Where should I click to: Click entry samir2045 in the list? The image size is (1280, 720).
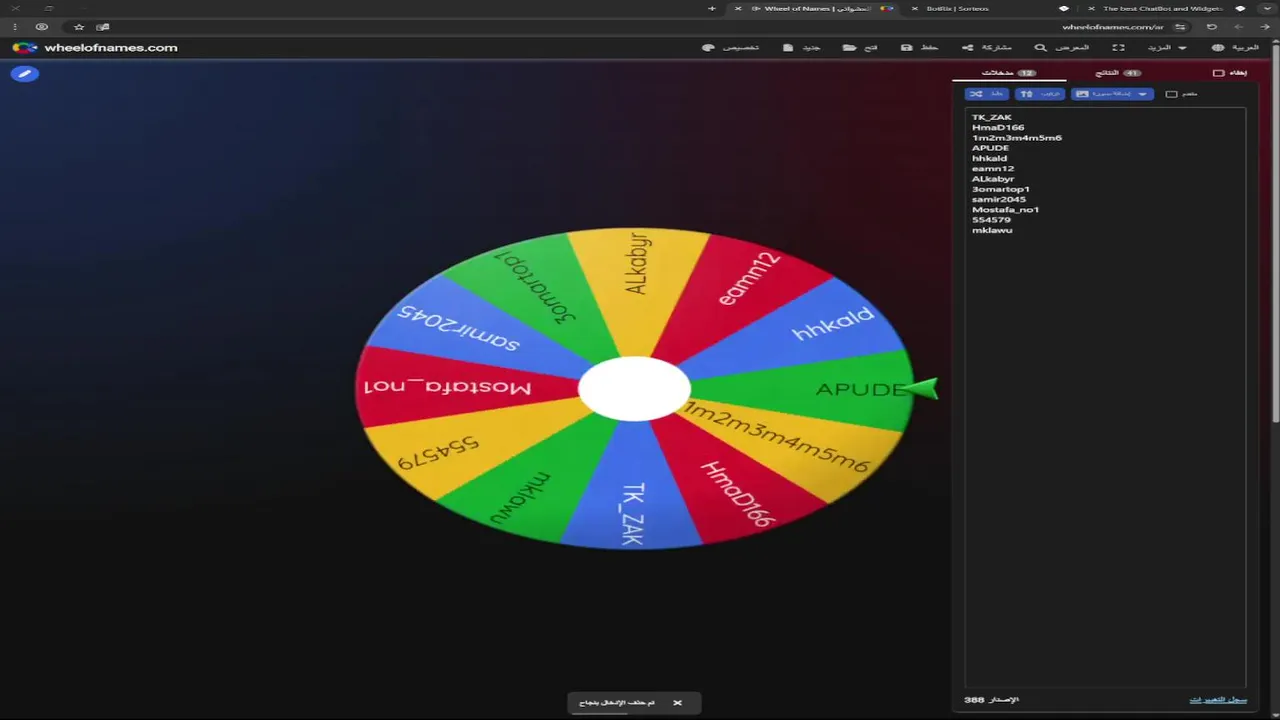coord(999,199)
